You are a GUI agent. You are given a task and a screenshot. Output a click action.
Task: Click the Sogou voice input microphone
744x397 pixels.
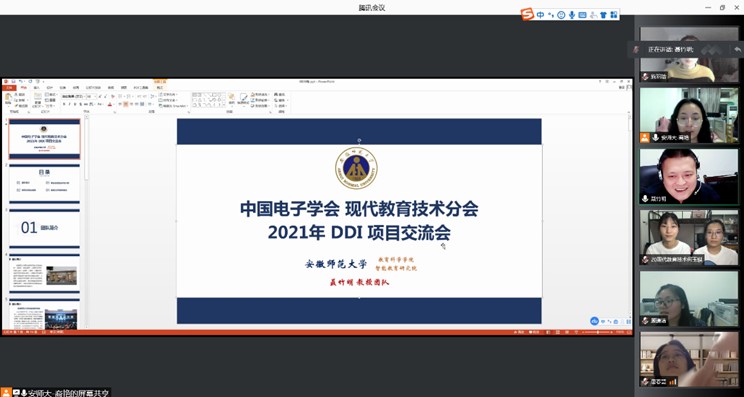572,15
